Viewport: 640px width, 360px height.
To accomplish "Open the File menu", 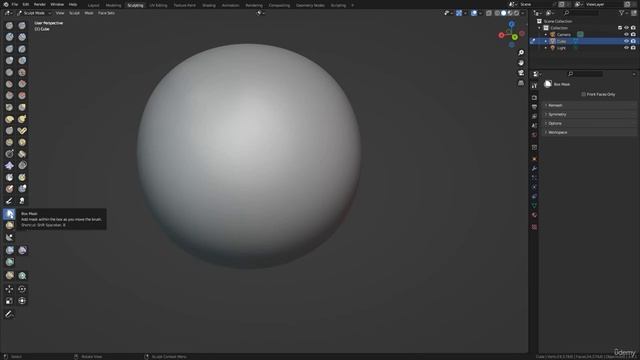I will pyautogui.click(x=15, y=4).
